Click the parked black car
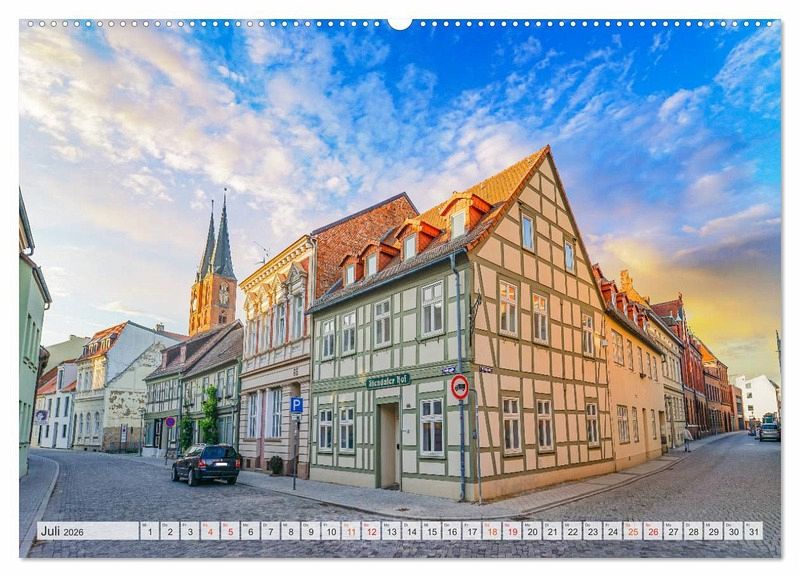Image resolution: width=800 pixels, height=577 pixels. point(206,463)
